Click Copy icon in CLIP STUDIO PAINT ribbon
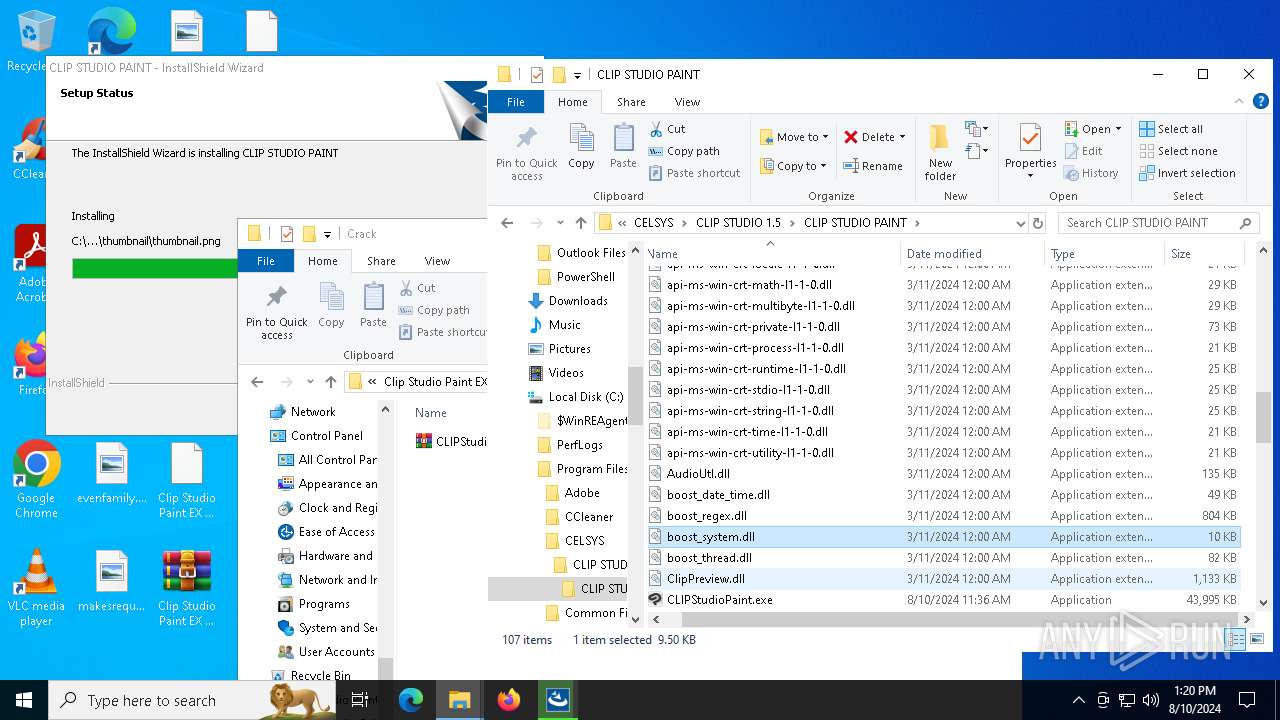This screenshot has width=1280, height=720. coord(581,146)
